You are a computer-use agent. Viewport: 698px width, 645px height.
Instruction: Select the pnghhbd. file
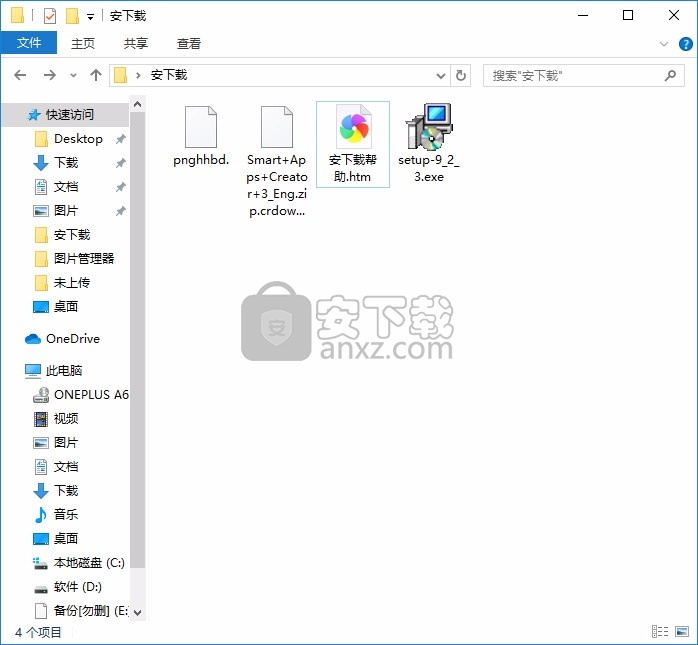point(201,137)
